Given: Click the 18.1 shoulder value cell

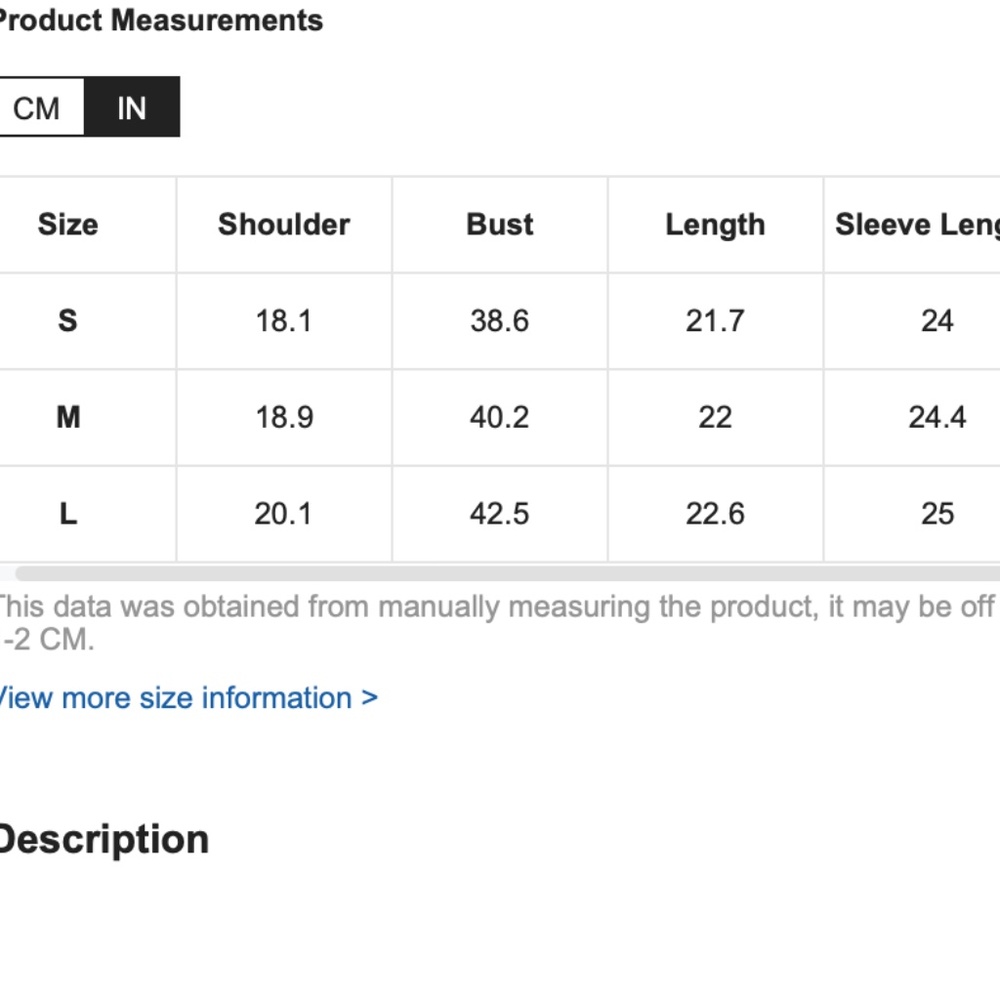Looking at the screenshot, I should [x=284, y=321].
